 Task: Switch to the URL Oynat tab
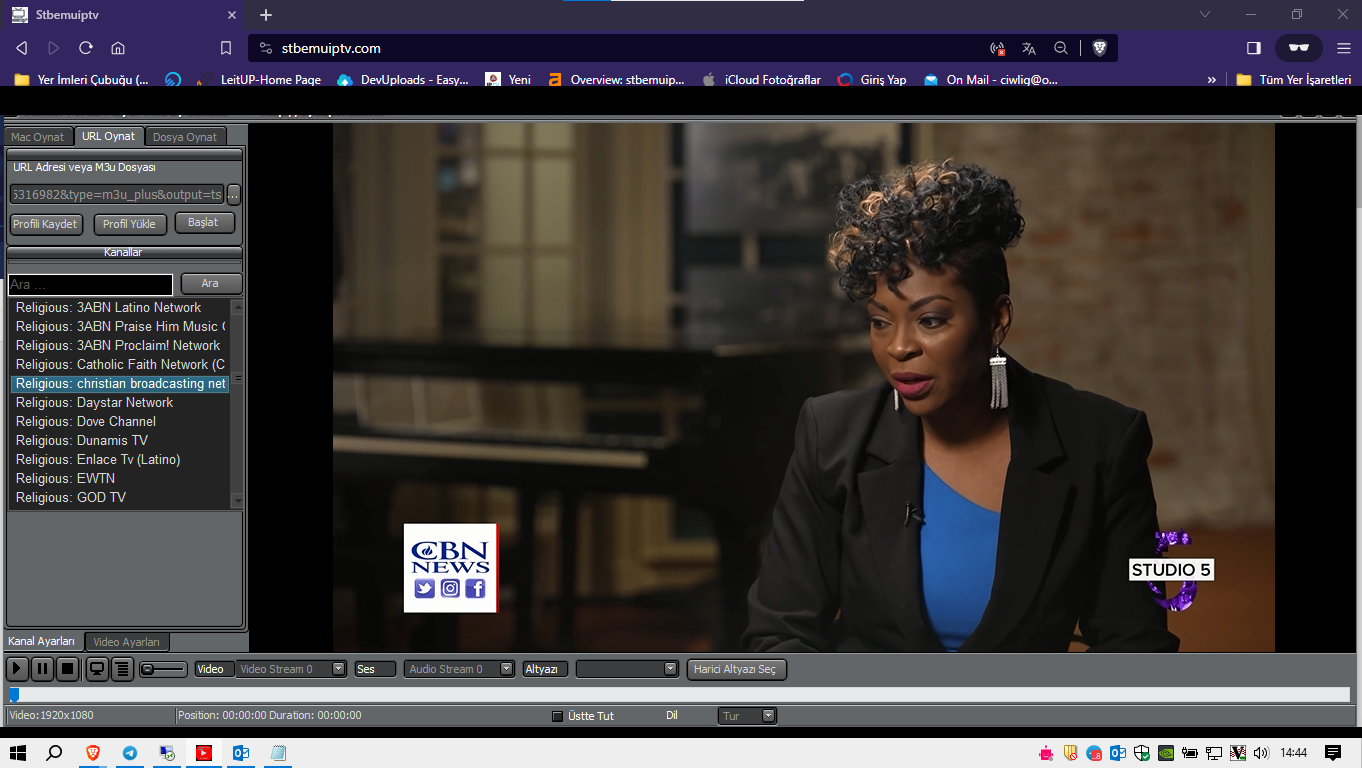(x=109, y=136)
